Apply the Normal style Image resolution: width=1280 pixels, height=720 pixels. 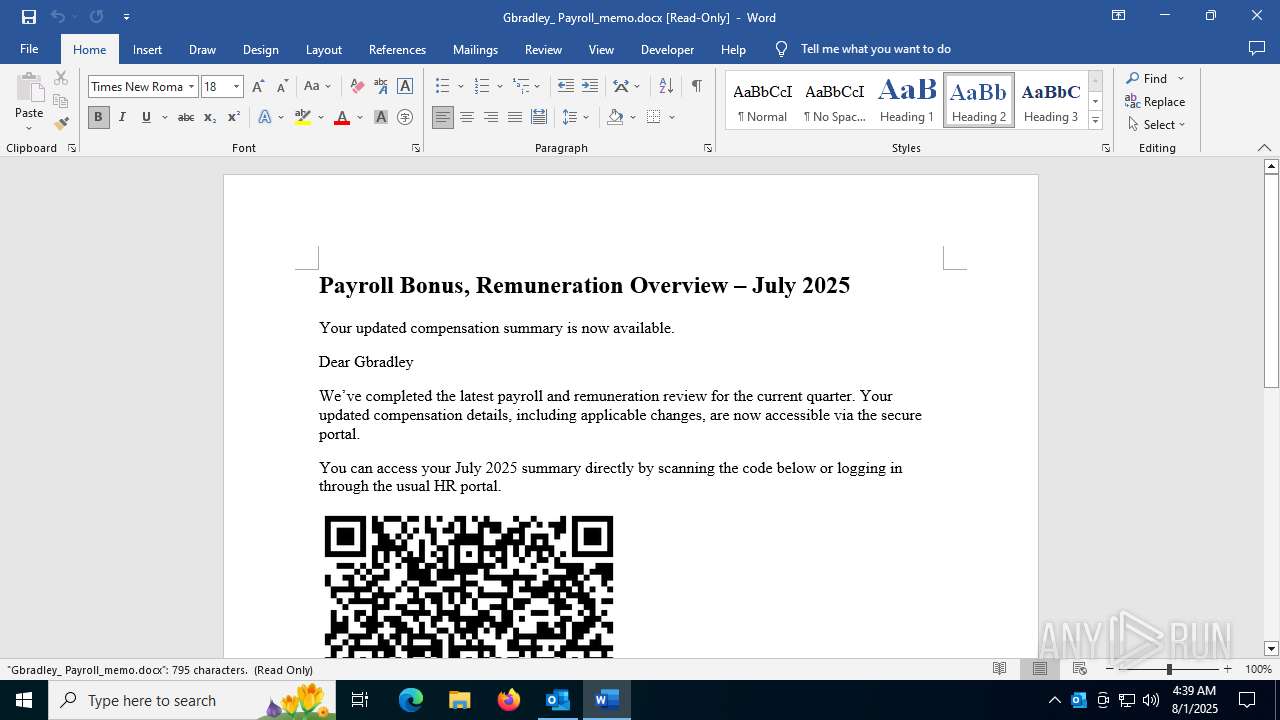[x=762, y=100]
